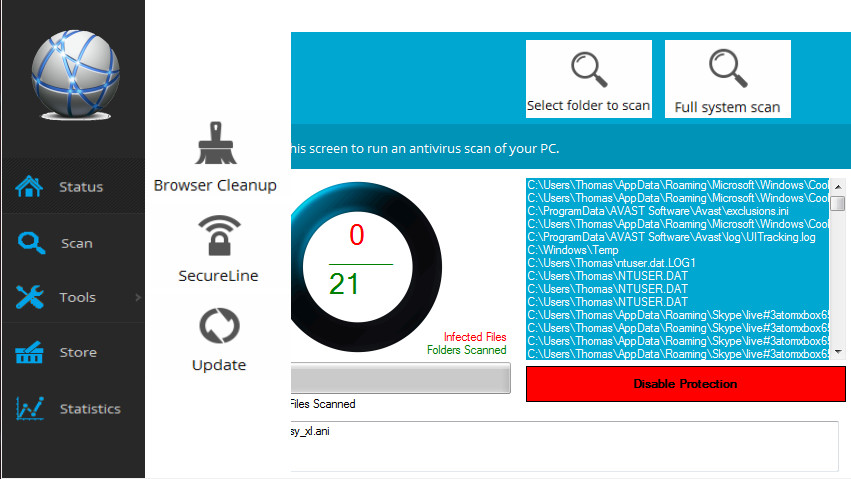Viewport: 851px width, 479px height.
Task: Click the green folders scanned count 21
Action: [344, 284]
